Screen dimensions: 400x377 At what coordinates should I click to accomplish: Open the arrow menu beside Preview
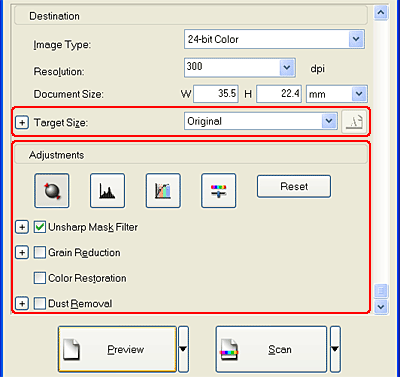click(183, 349)
